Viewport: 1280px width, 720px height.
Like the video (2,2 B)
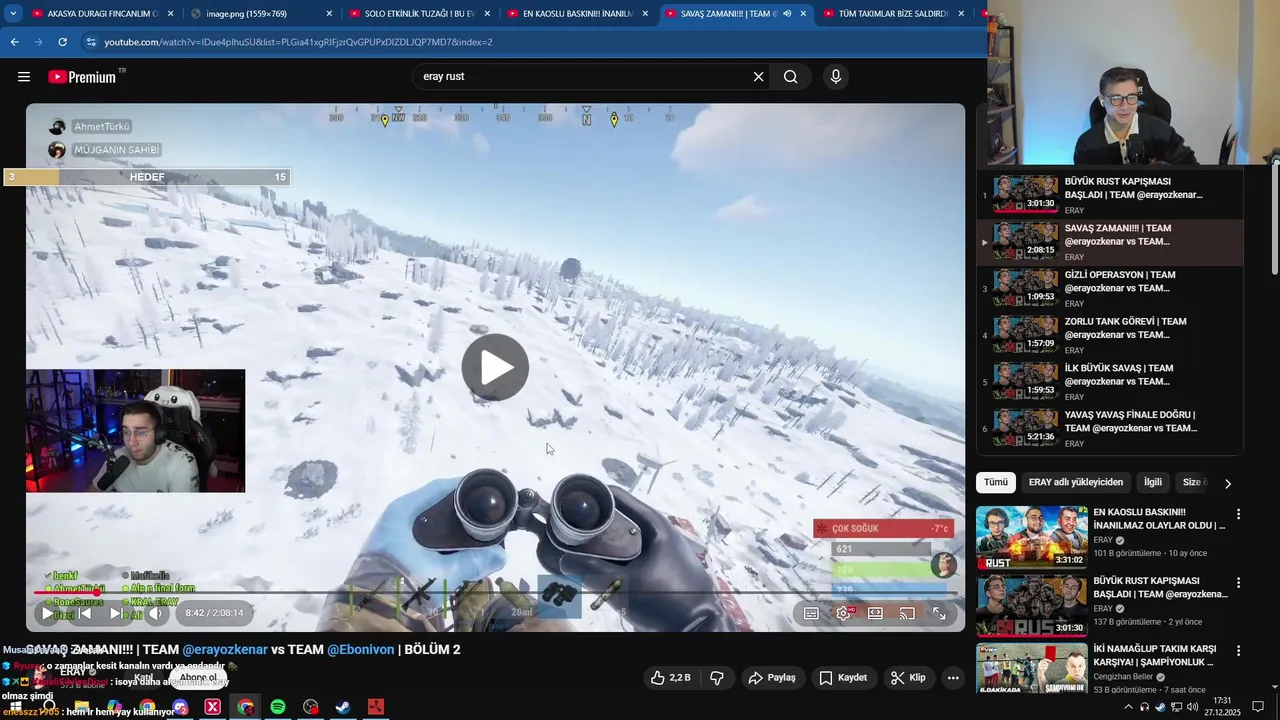[671, 677]
